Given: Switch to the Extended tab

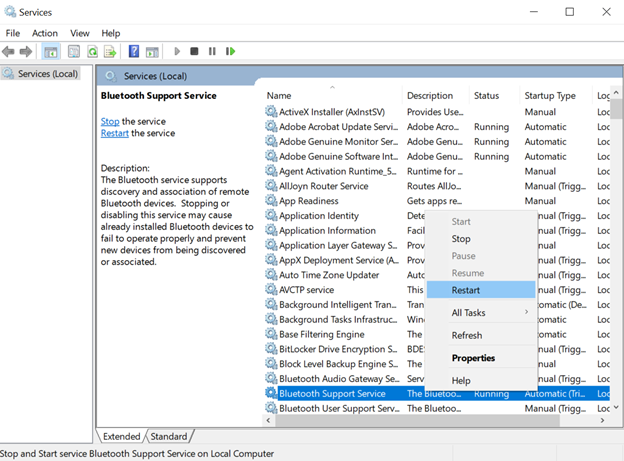Looking at the screenshot, I should tap(121, 436).
